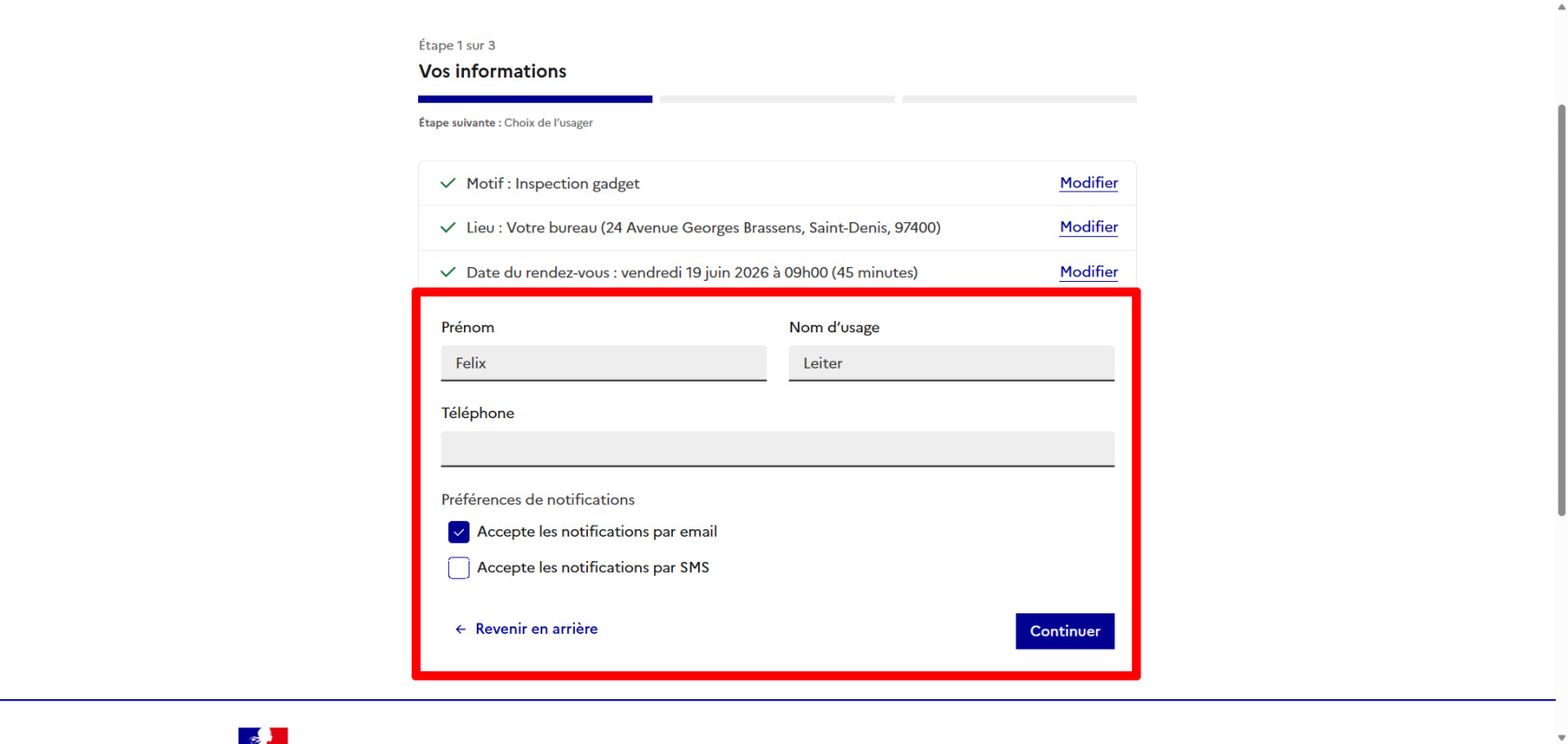Click Modifier link for Date du rendez-vous
The width and height of the screenshot is (1568, 744).
pos(1088,272)
